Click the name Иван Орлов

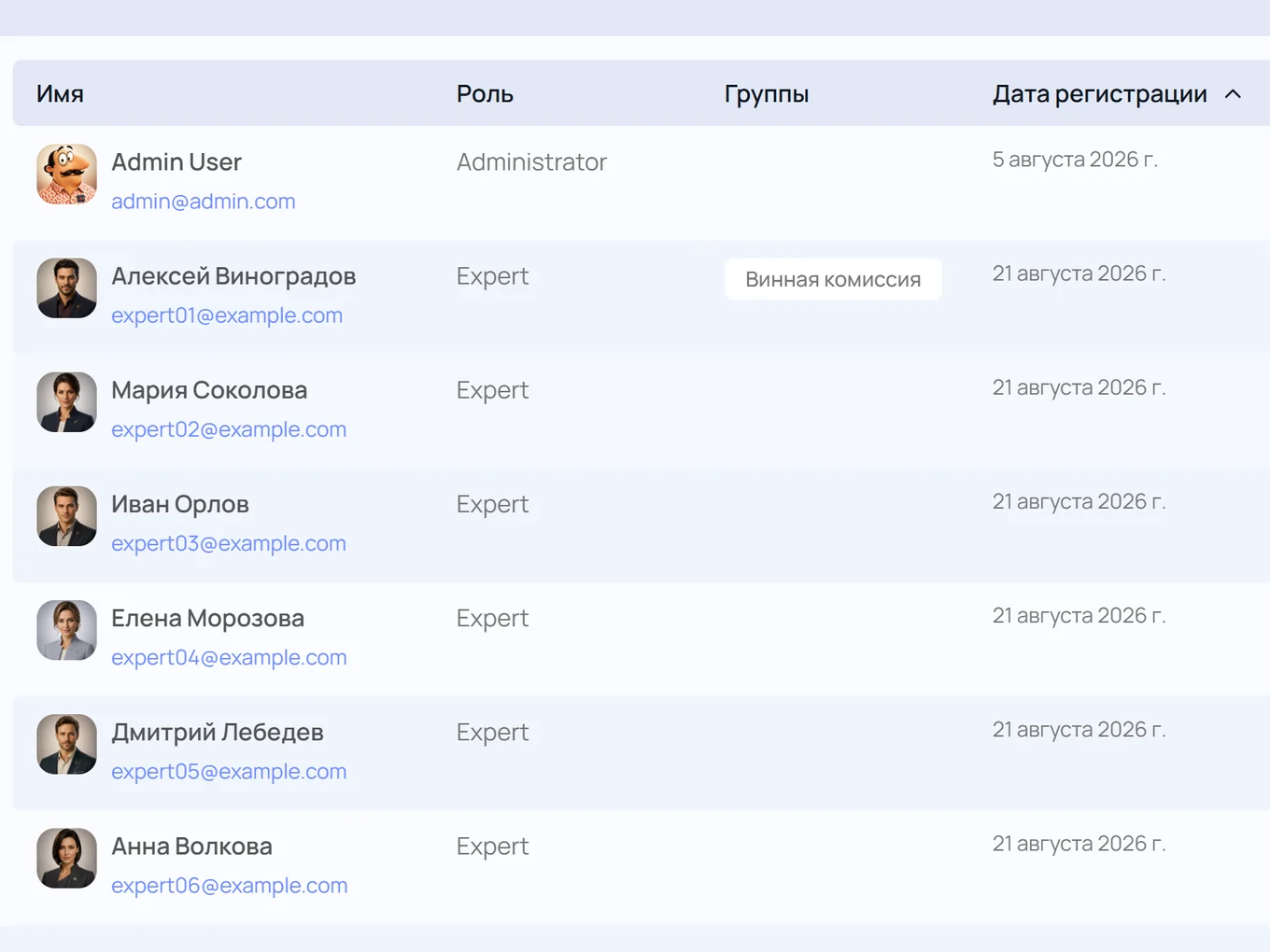coord(180,504)
